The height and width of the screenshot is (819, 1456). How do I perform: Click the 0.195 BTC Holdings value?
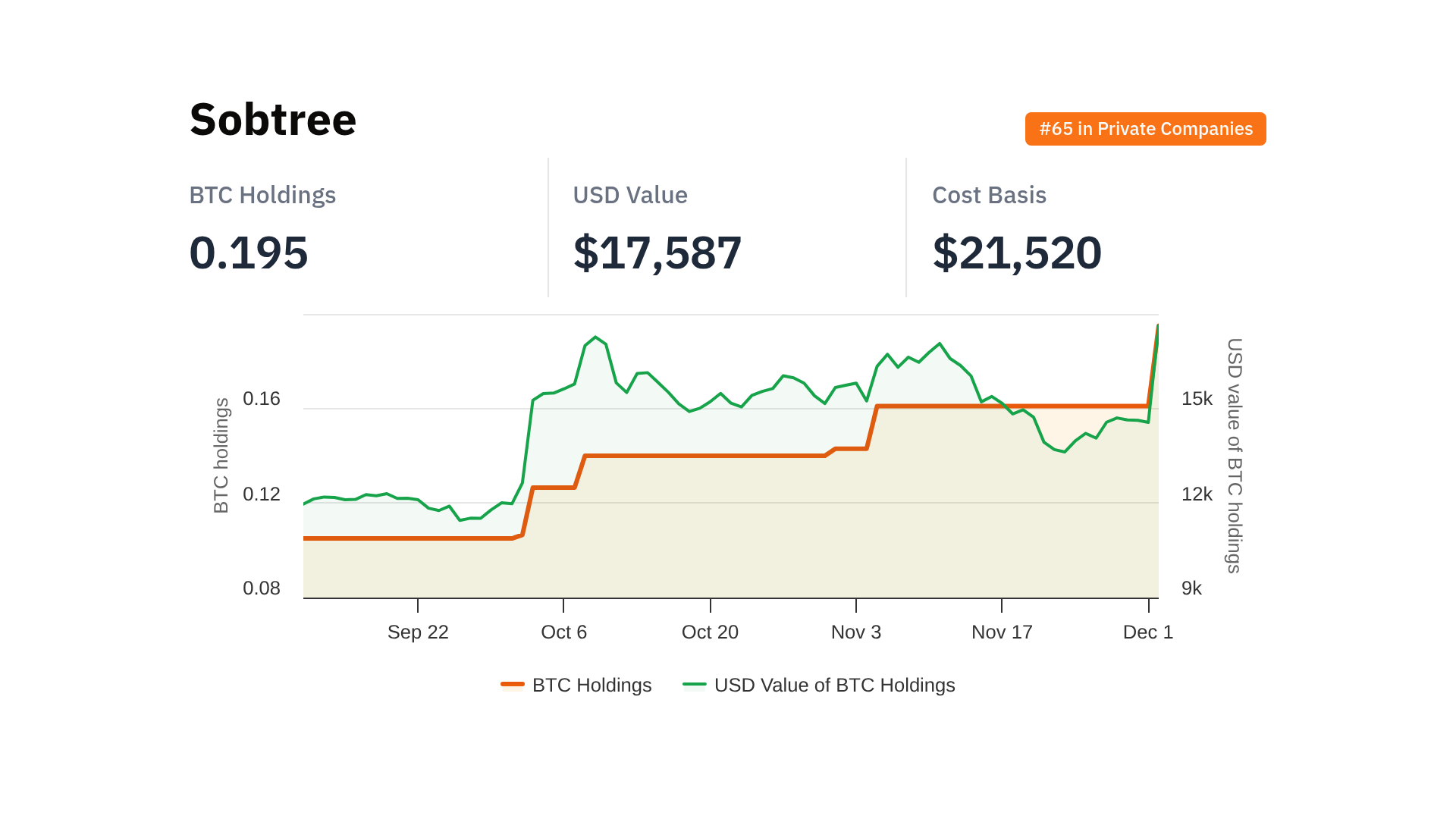pyautogui.click(x=249, y=253)
